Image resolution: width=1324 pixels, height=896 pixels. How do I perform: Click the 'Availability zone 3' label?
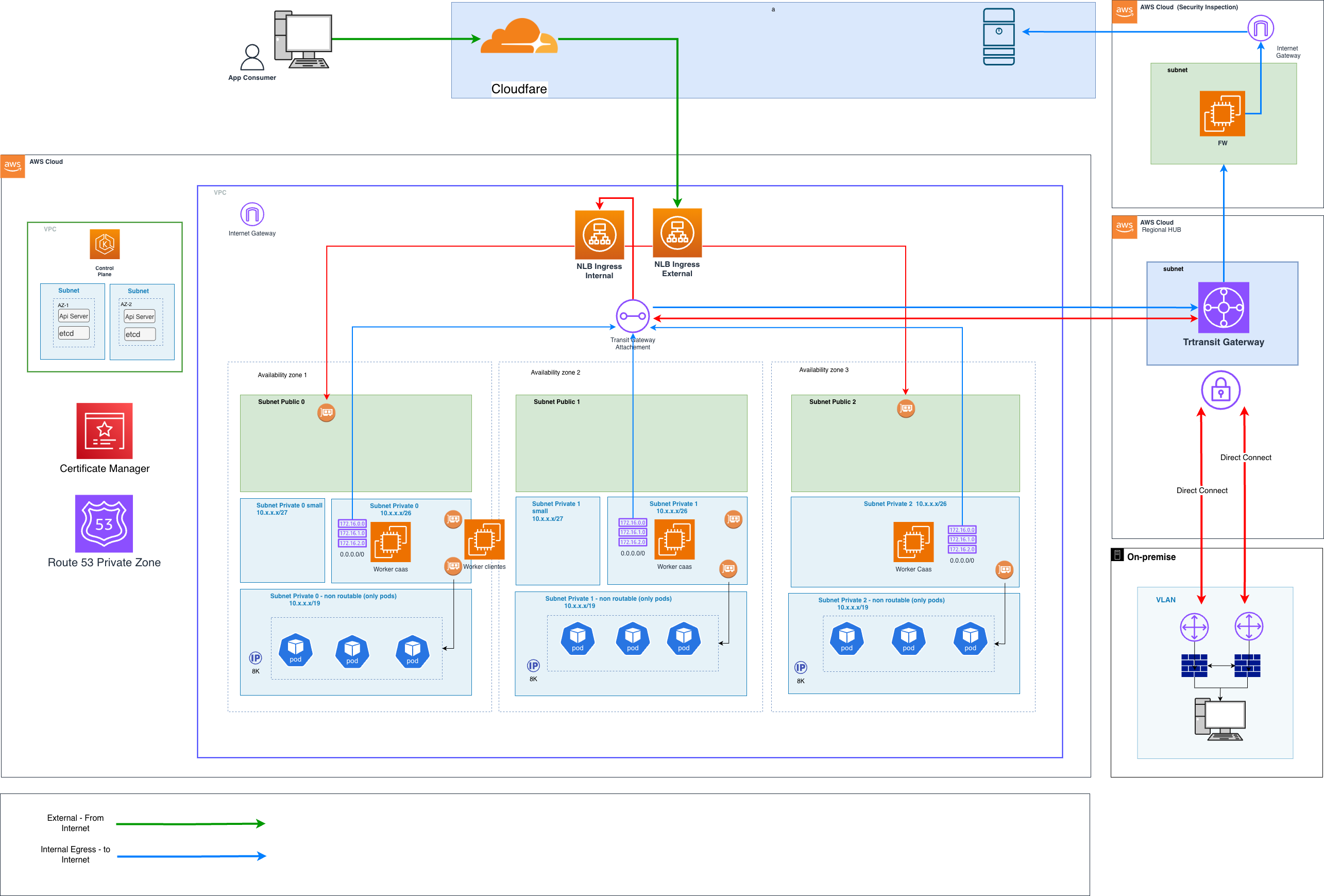(x=823, y=369)
